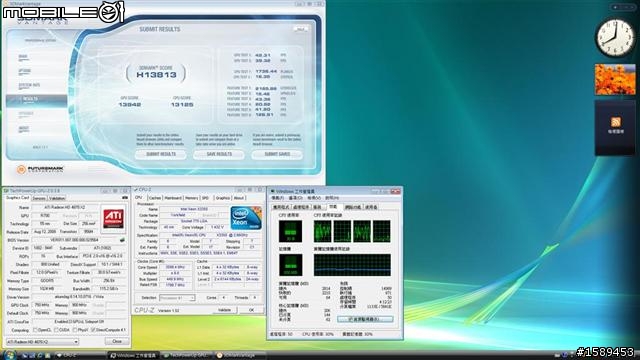
Task: Select the Main item in 3DMark Vantage sidebar
Action: point(23,57)
